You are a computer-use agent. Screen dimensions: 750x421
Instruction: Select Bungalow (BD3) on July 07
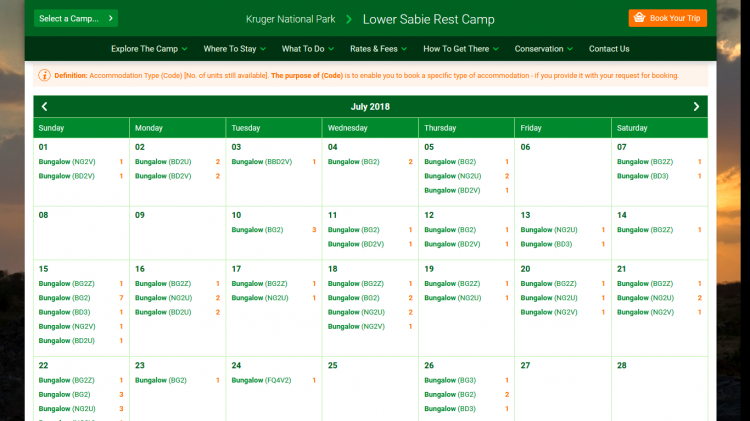[x=642, y=176]
